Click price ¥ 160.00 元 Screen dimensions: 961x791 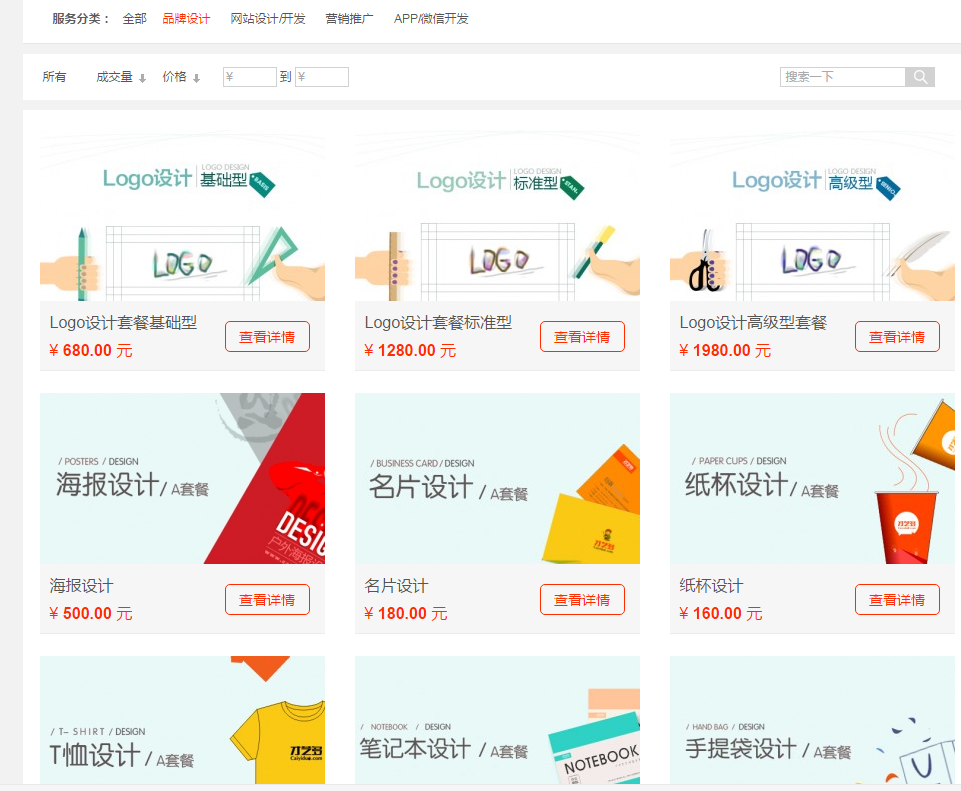721,613
